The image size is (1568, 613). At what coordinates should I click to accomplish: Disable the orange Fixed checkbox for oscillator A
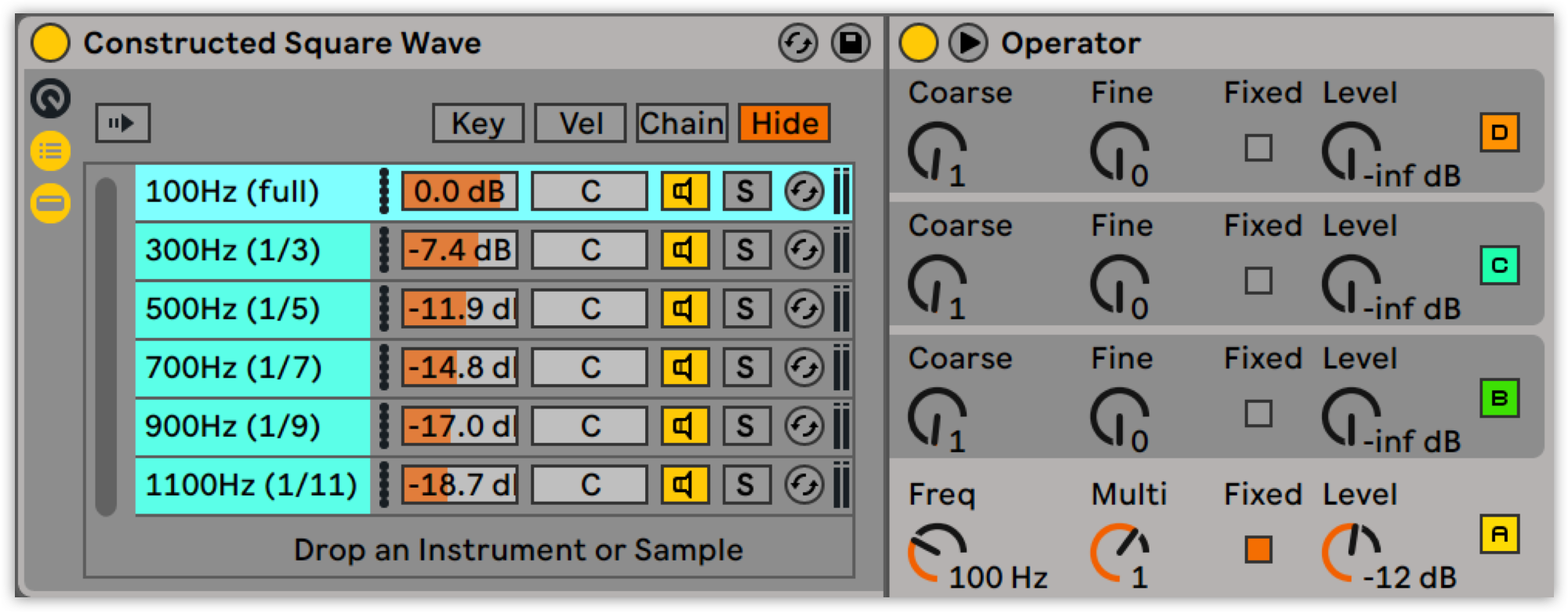1258,550
